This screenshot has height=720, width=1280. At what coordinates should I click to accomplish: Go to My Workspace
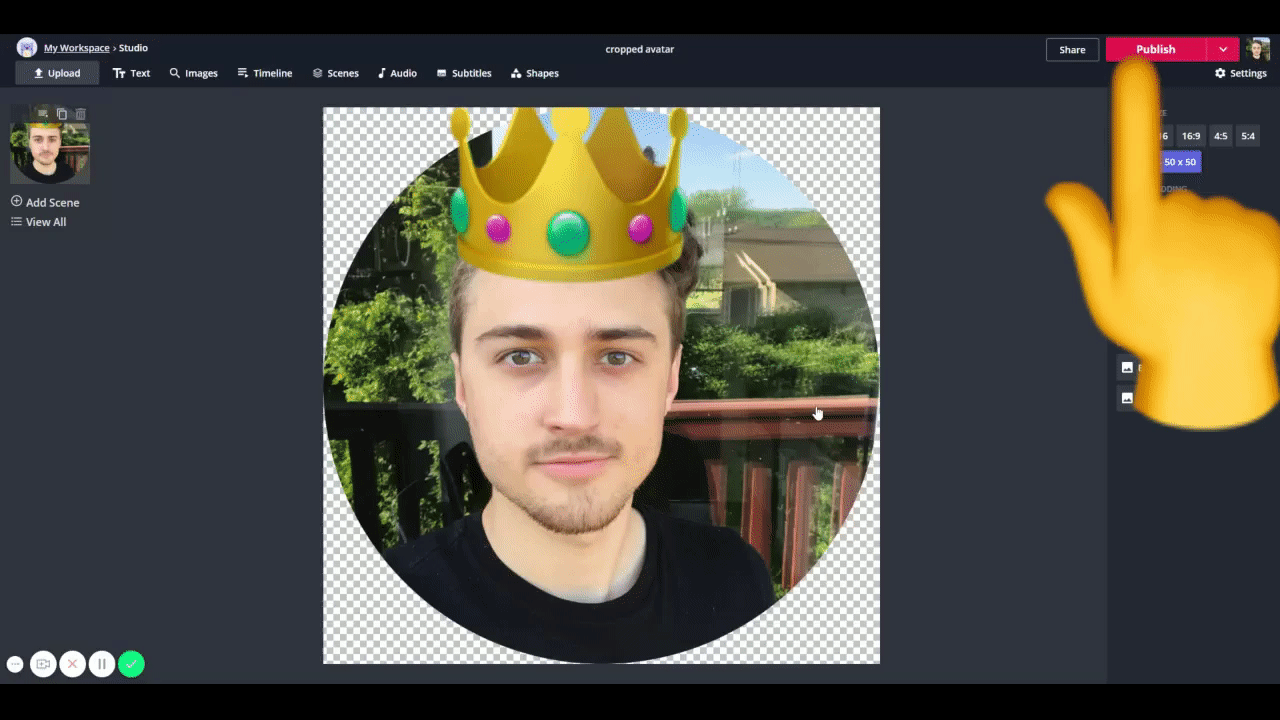click(x=77, y=48)
